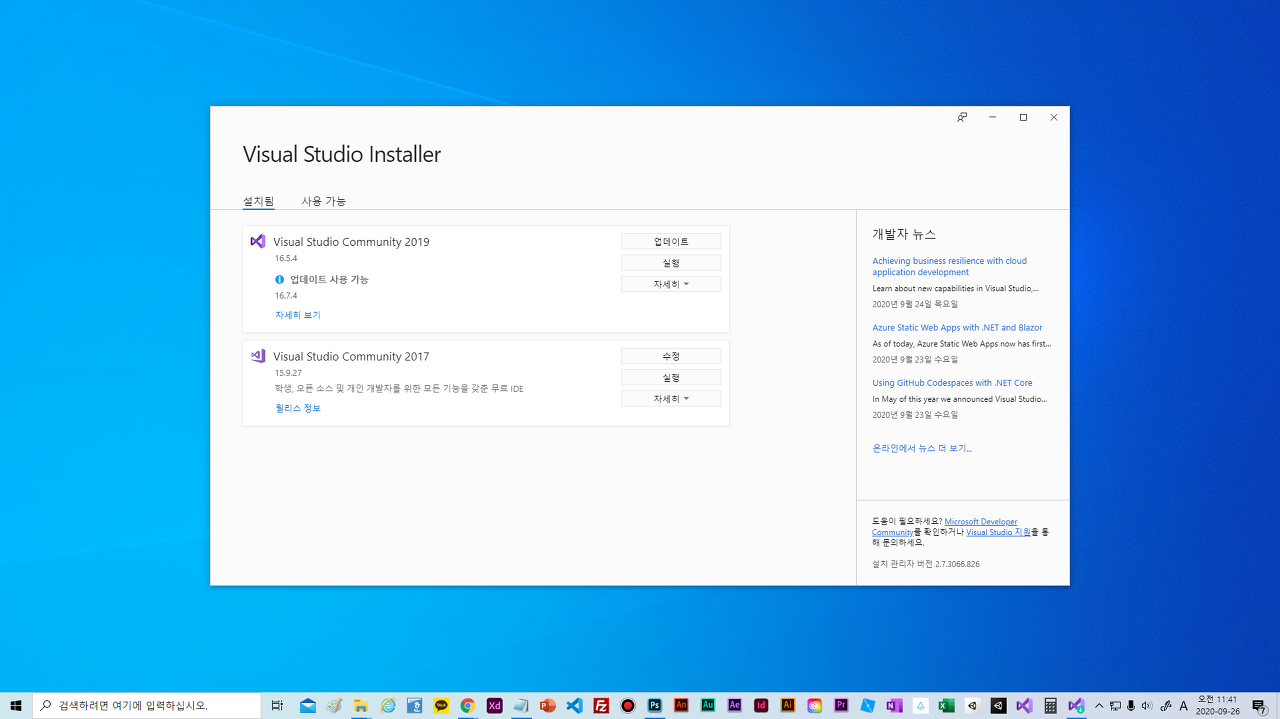Open the Mail app from the taskbar

pos(307,705)
